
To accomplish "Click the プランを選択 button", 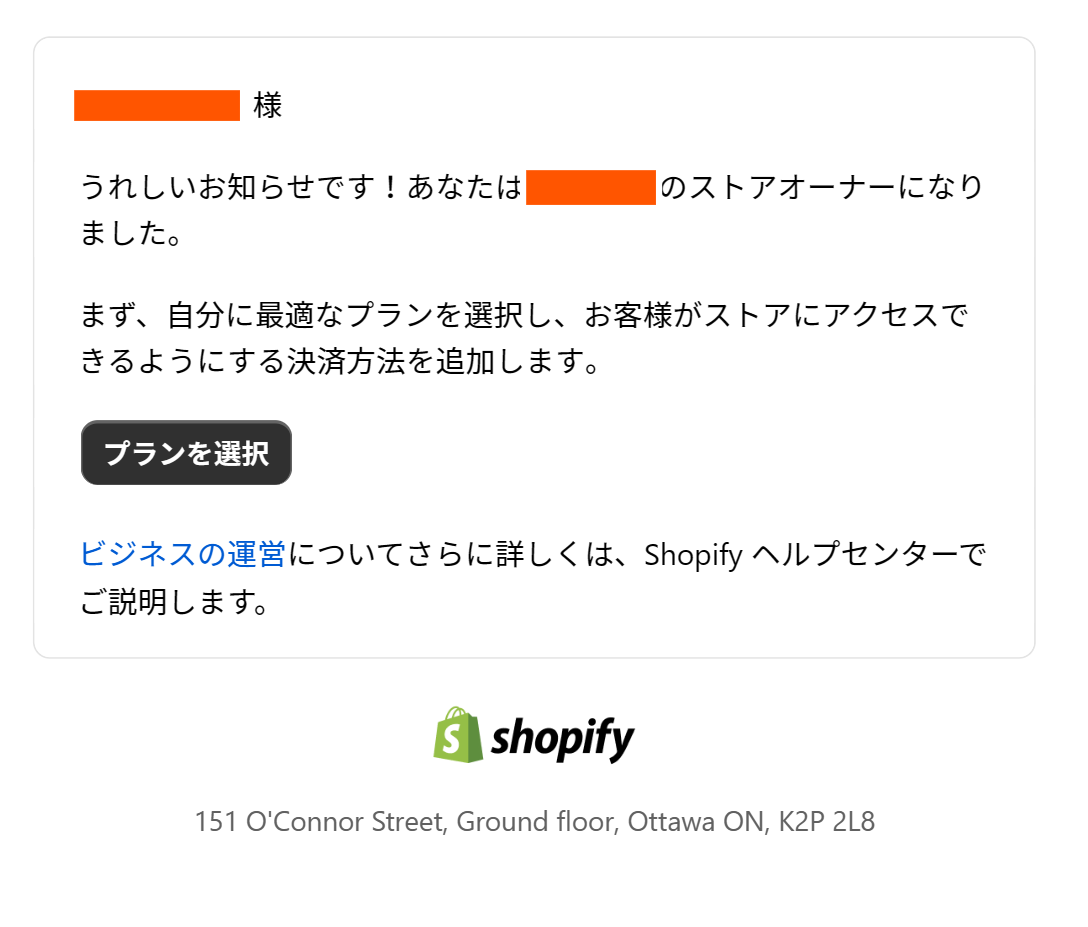I will point(186,453).
